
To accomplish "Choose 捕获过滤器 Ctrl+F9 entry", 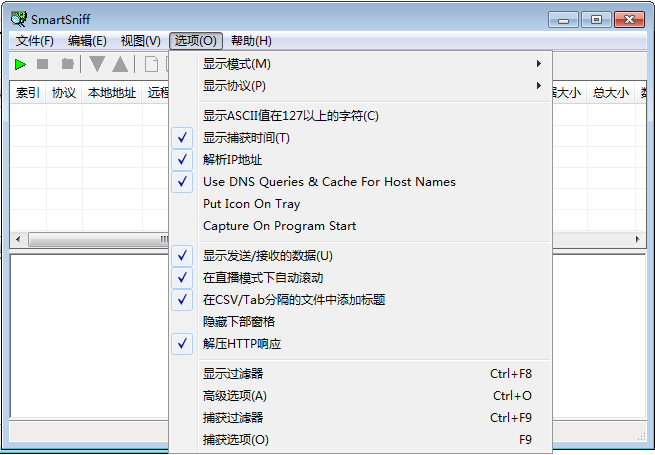I will click(x=361, y=417).
